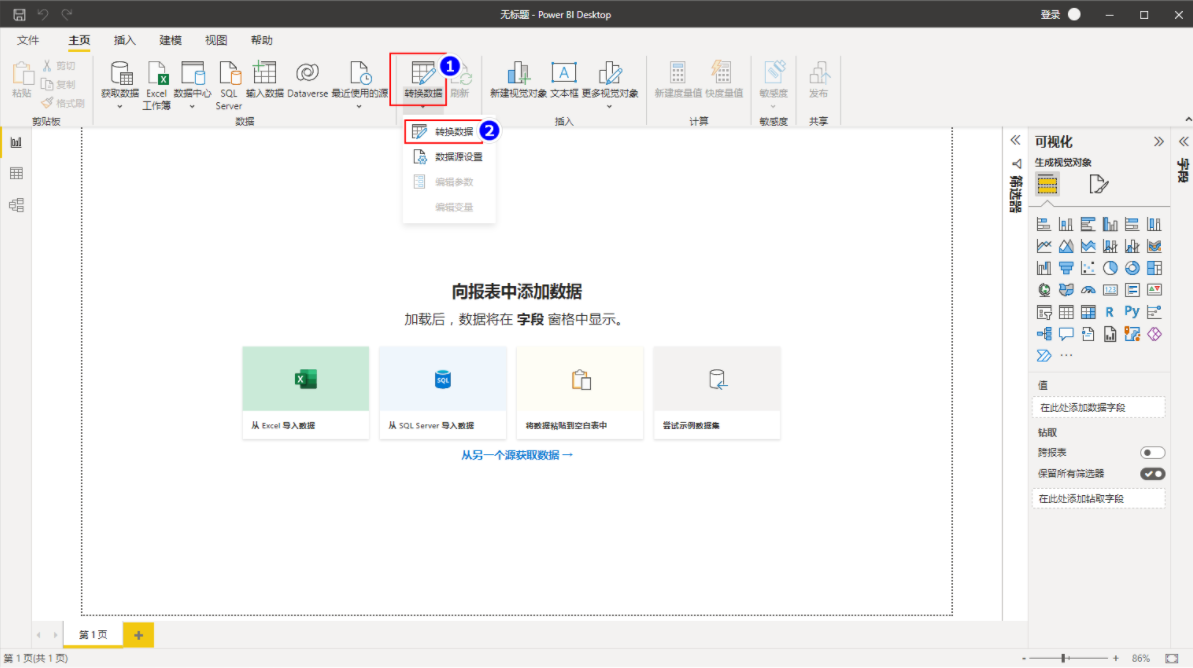Click the 在此处添加钻取字段 well
Viewport: 1193px width, 668px height.
pos(1099,499)
